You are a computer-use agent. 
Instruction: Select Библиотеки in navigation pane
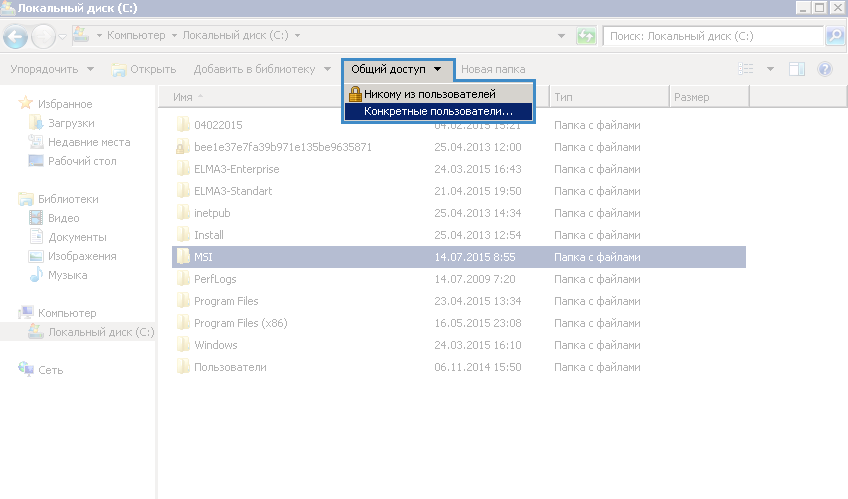click(x=68, y=199)
